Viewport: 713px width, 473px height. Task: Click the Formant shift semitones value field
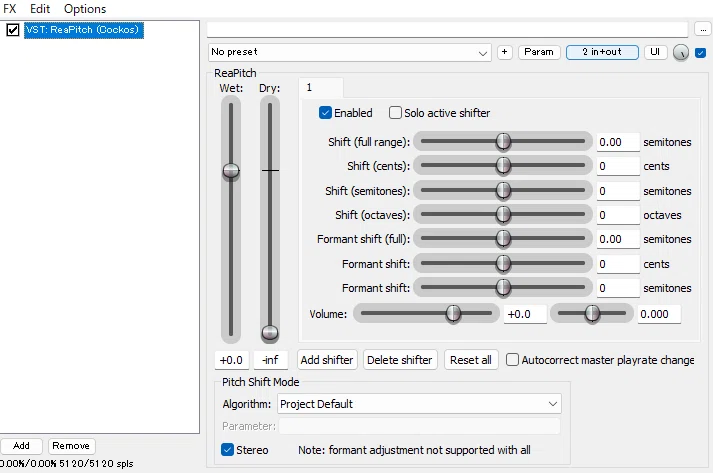tap(618, 288)
